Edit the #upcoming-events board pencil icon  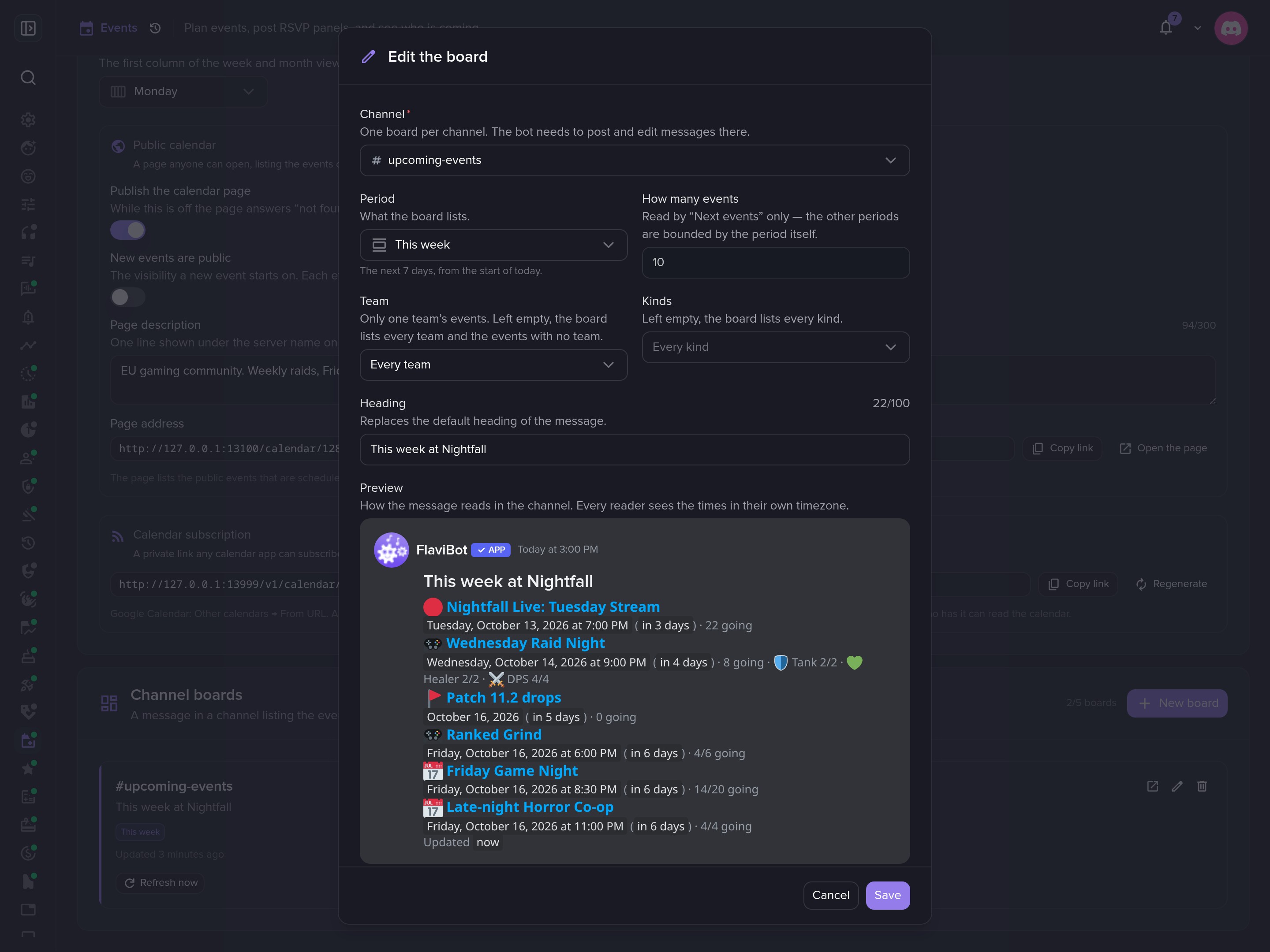click(x=1177, y=786)
